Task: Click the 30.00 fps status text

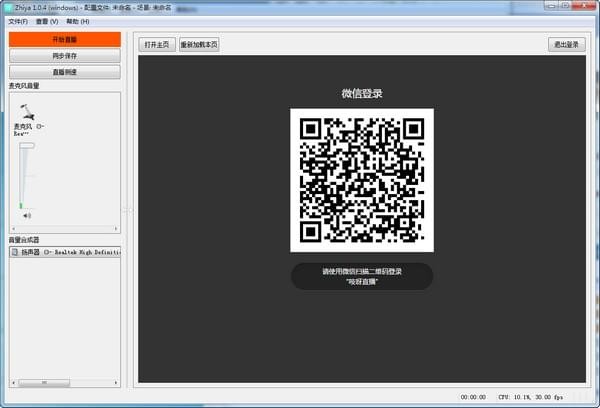Action: tap(549, 397)
